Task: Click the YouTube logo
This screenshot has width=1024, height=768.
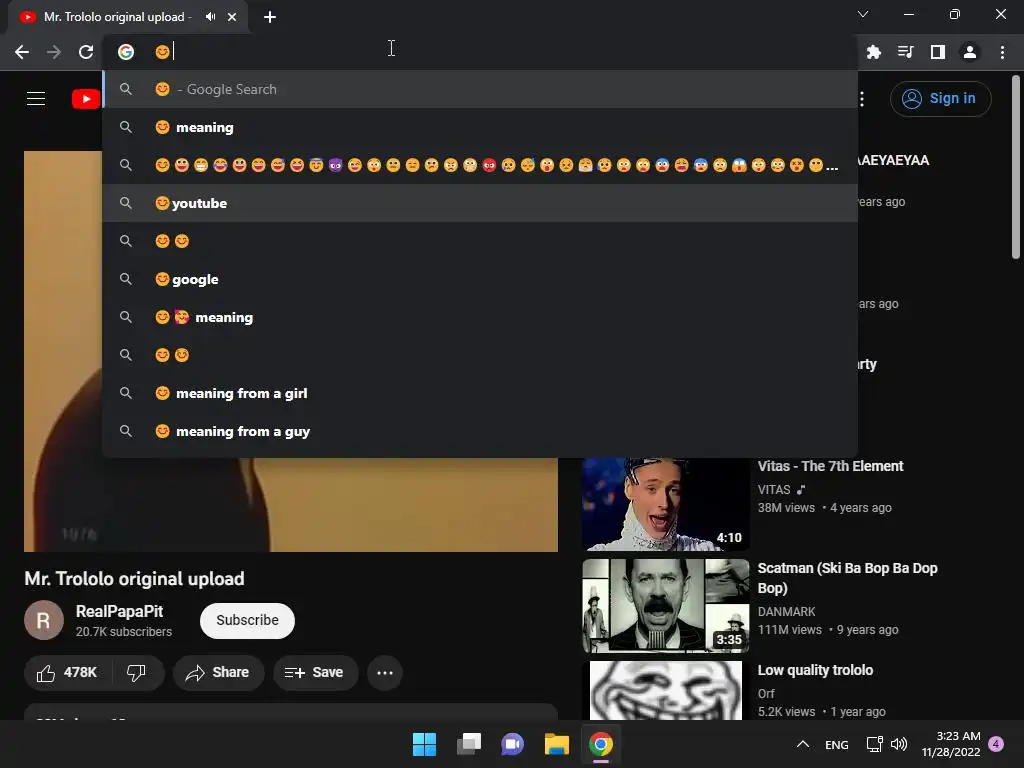Action: pos(86,99)
